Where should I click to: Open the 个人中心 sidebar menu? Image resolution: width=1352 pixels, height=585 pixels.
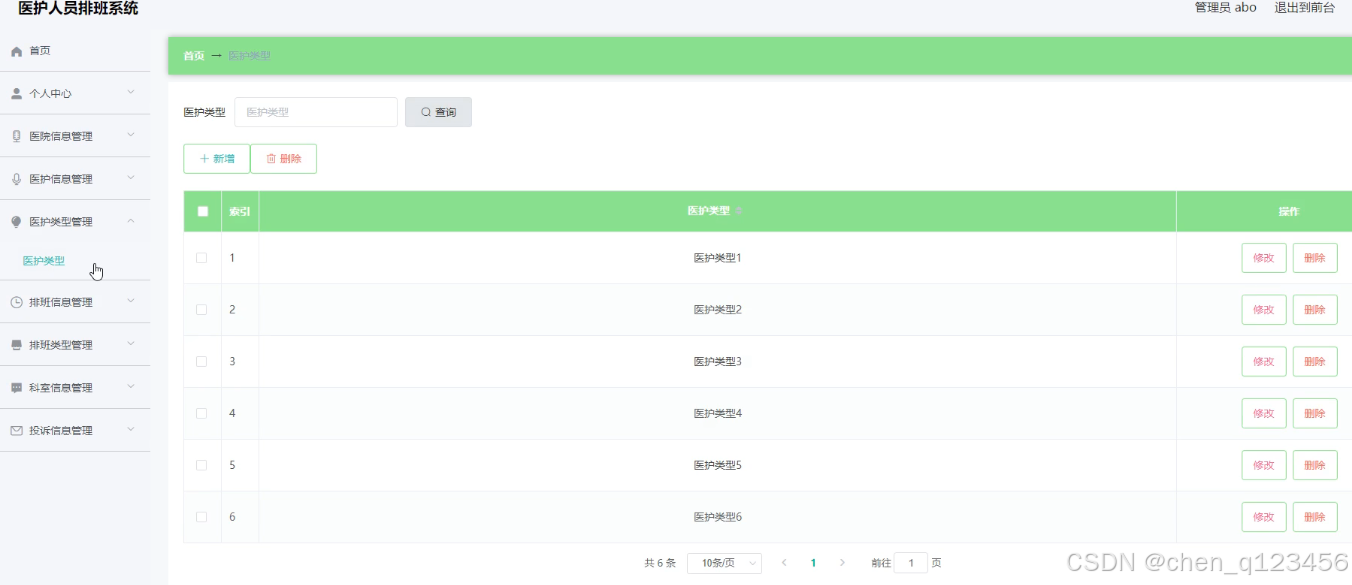[75, 93]
